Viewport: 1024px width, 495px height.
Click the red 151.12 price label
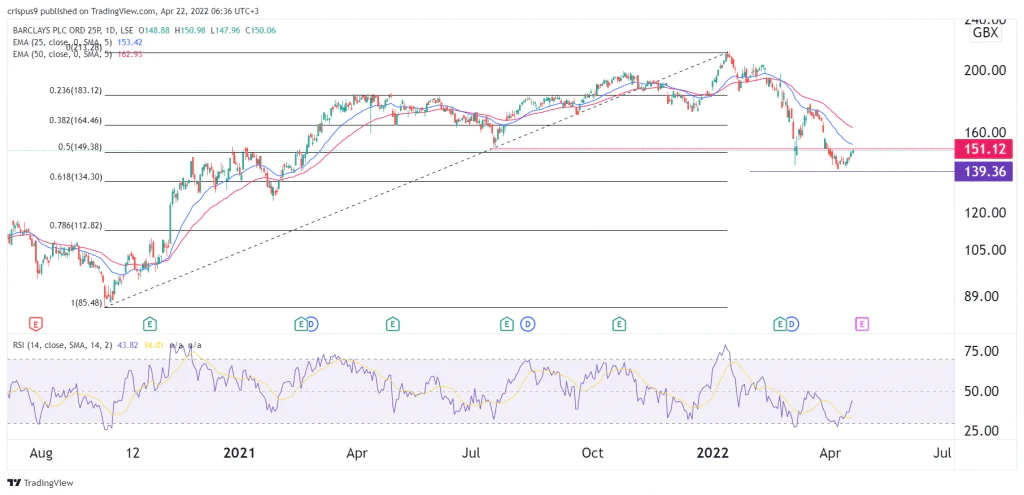click(984, 149)
